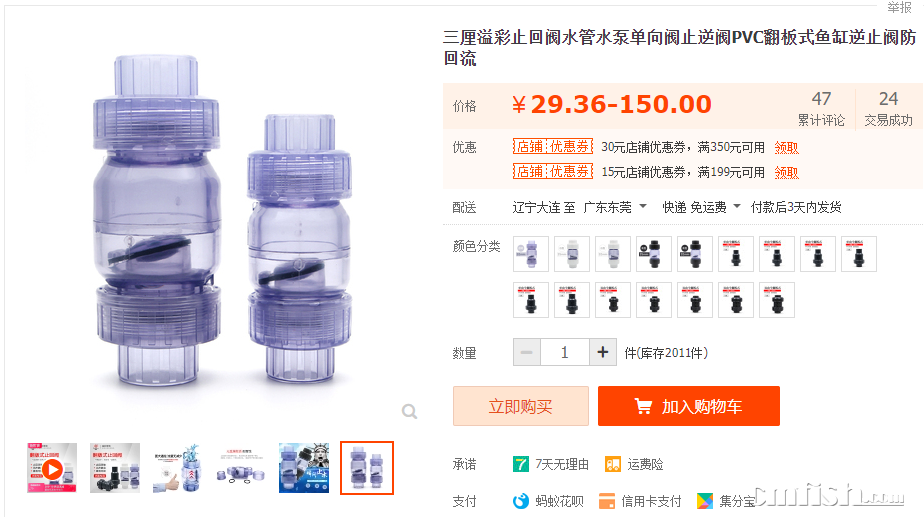
Task: Click the 举报 report link
Action: tap(899, 7)
